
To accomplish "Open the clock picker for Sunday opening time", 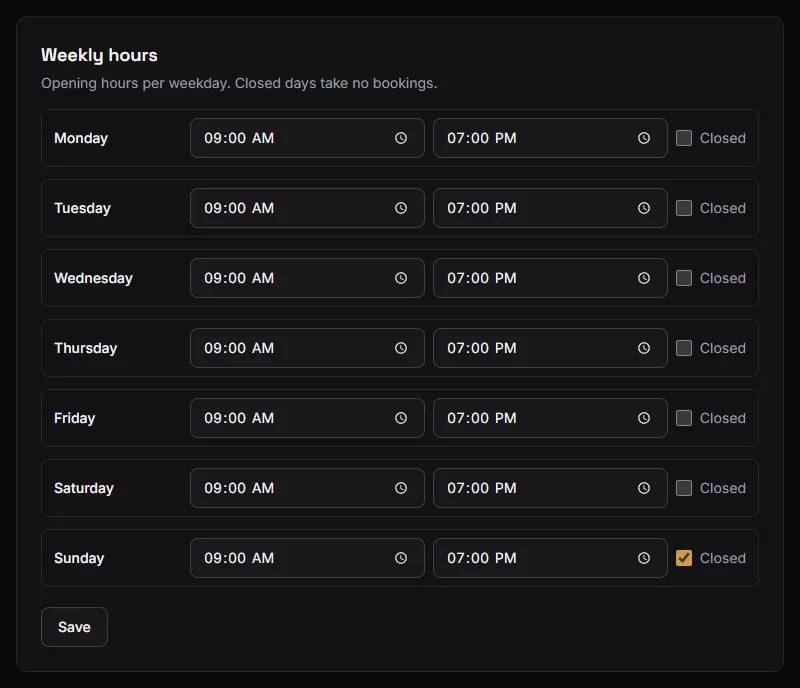I will click(x=401, y=558).
